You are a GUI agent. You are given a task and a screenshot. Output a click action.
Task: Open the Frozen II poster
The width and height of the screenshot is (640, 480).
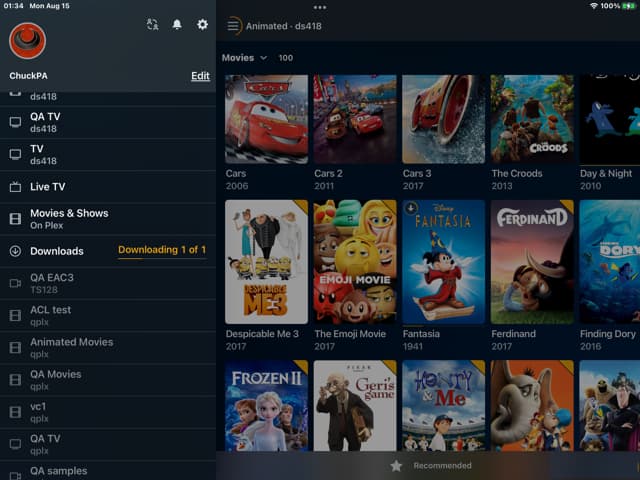(266, 405)
